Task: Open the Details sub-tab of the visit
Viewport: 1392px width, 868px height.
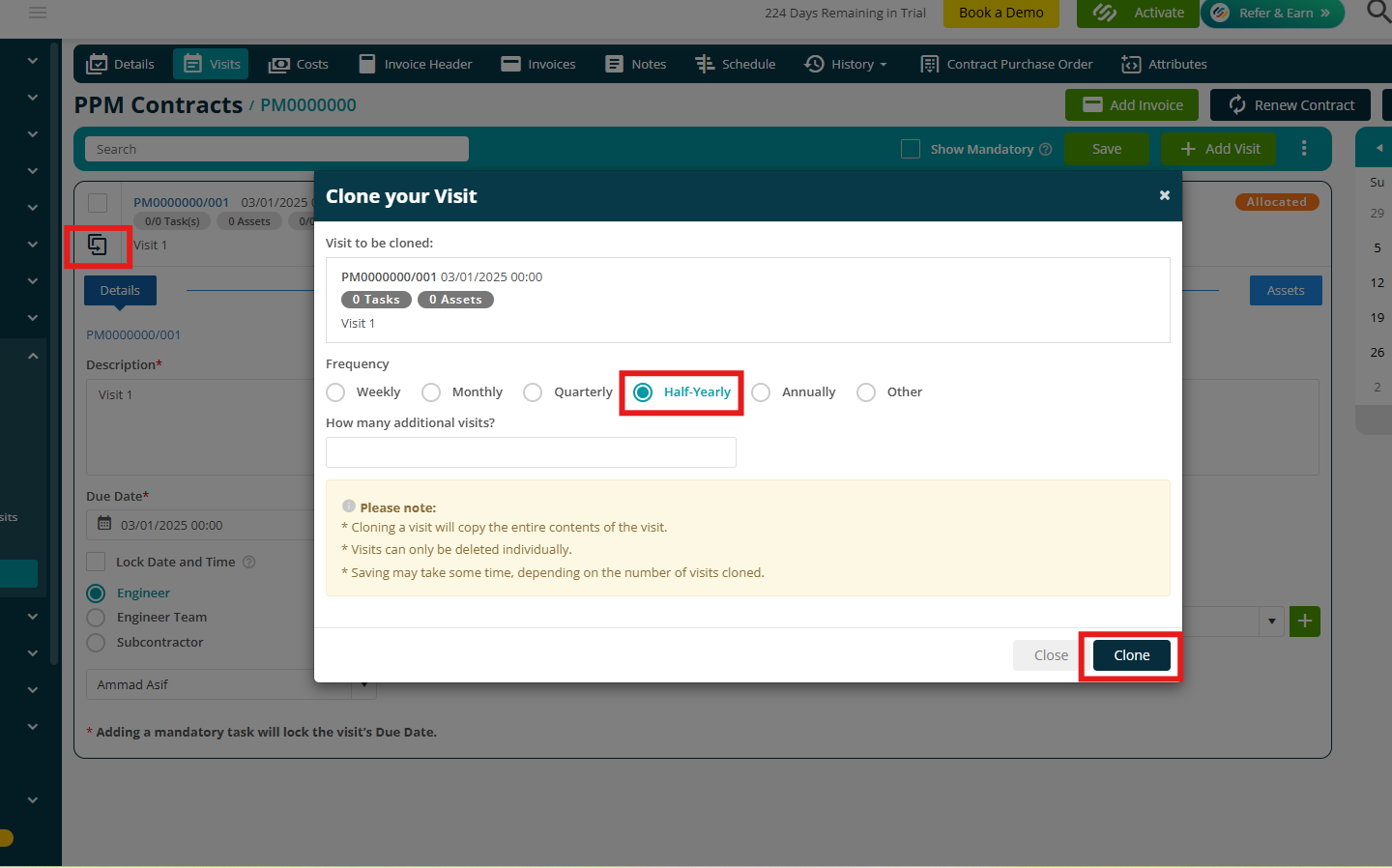Action: pos(120,290)
